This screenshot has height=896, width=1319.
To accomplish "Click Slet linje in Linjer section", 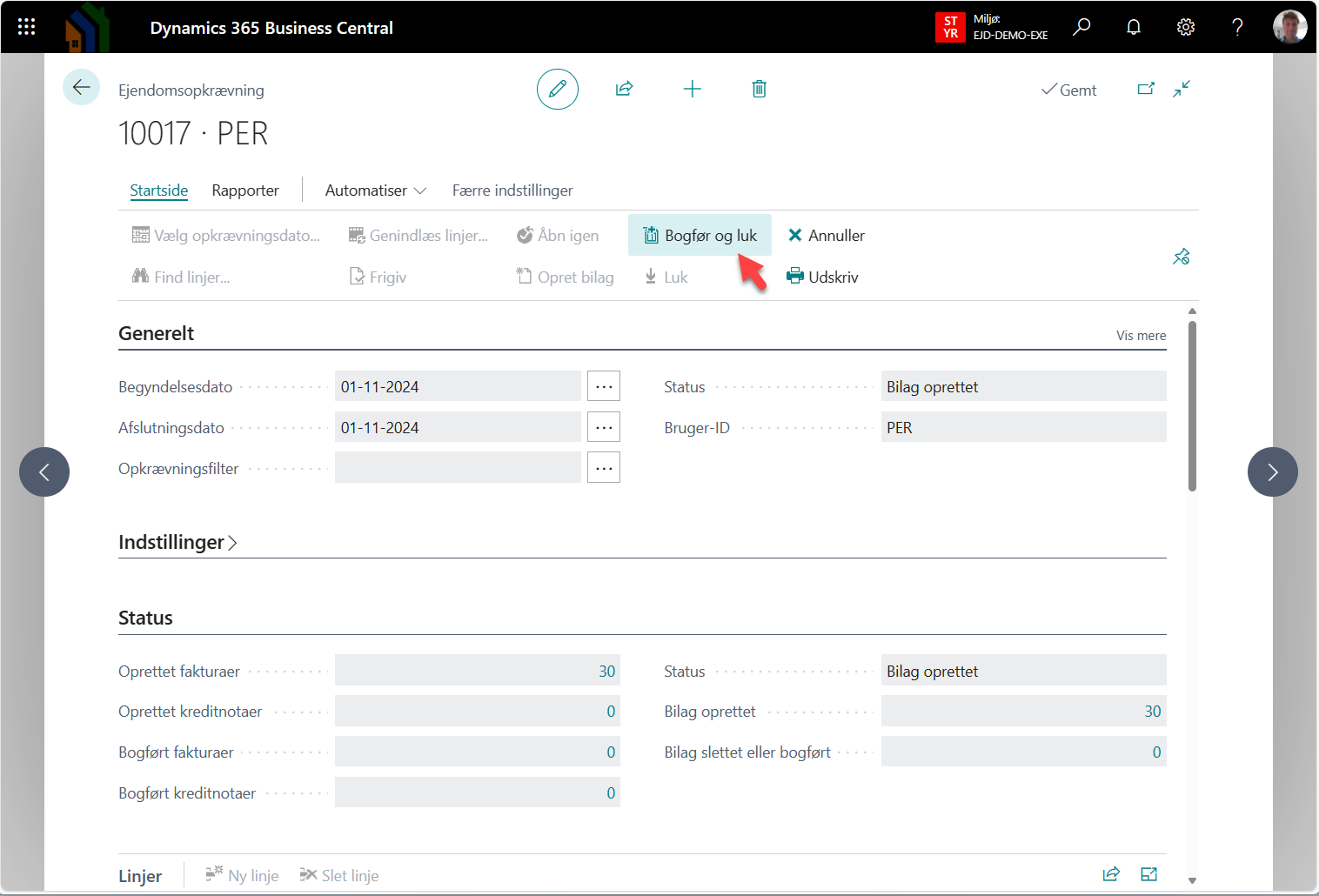I will click(338, 875).
